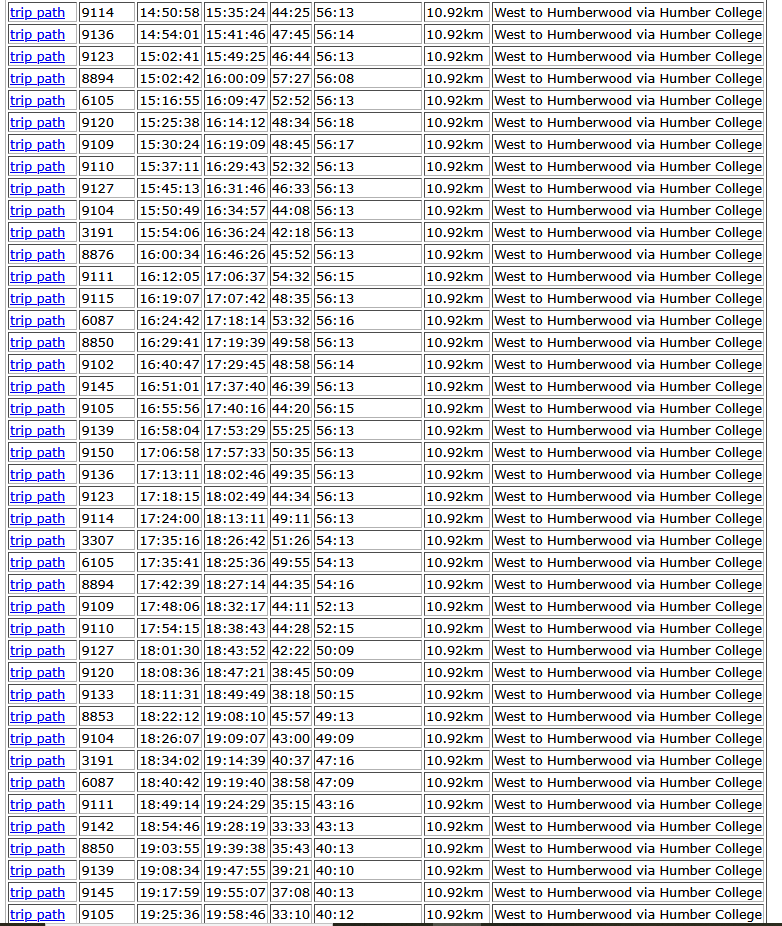Open trip path link for vehicle 3307
This screenshot has width=782, height=926.
[37, 541]
